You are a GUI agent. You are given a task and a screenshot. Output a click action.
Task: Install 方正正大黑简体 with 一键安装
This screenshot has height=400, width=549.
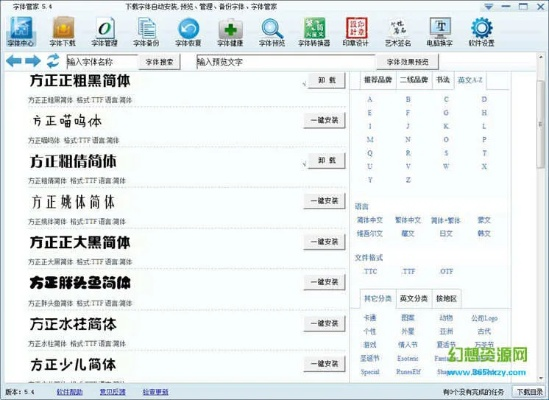click(x=325, y=241)
